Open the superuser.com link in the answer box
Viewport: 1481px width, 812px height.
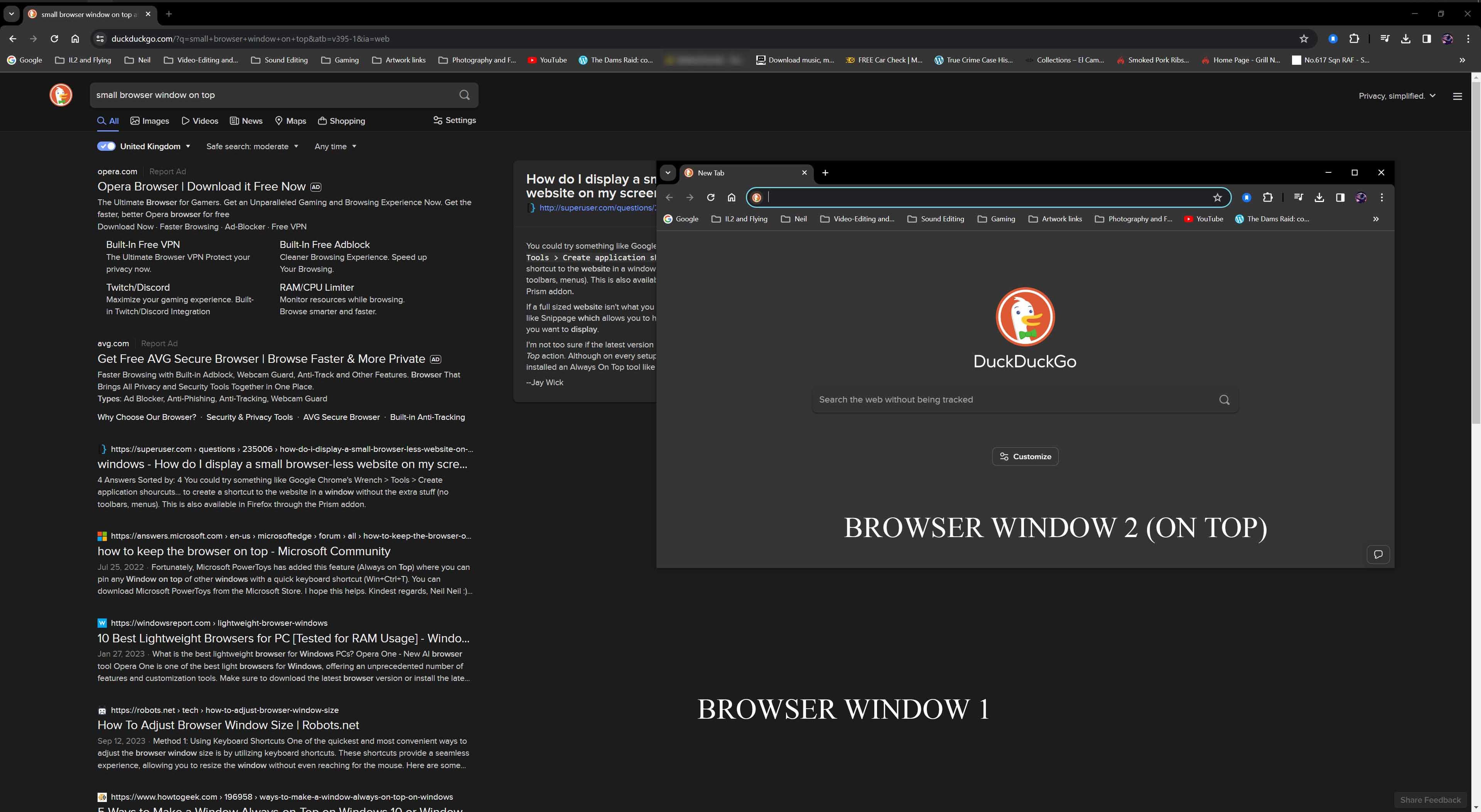pyautogui.click(x=598, y=207)
